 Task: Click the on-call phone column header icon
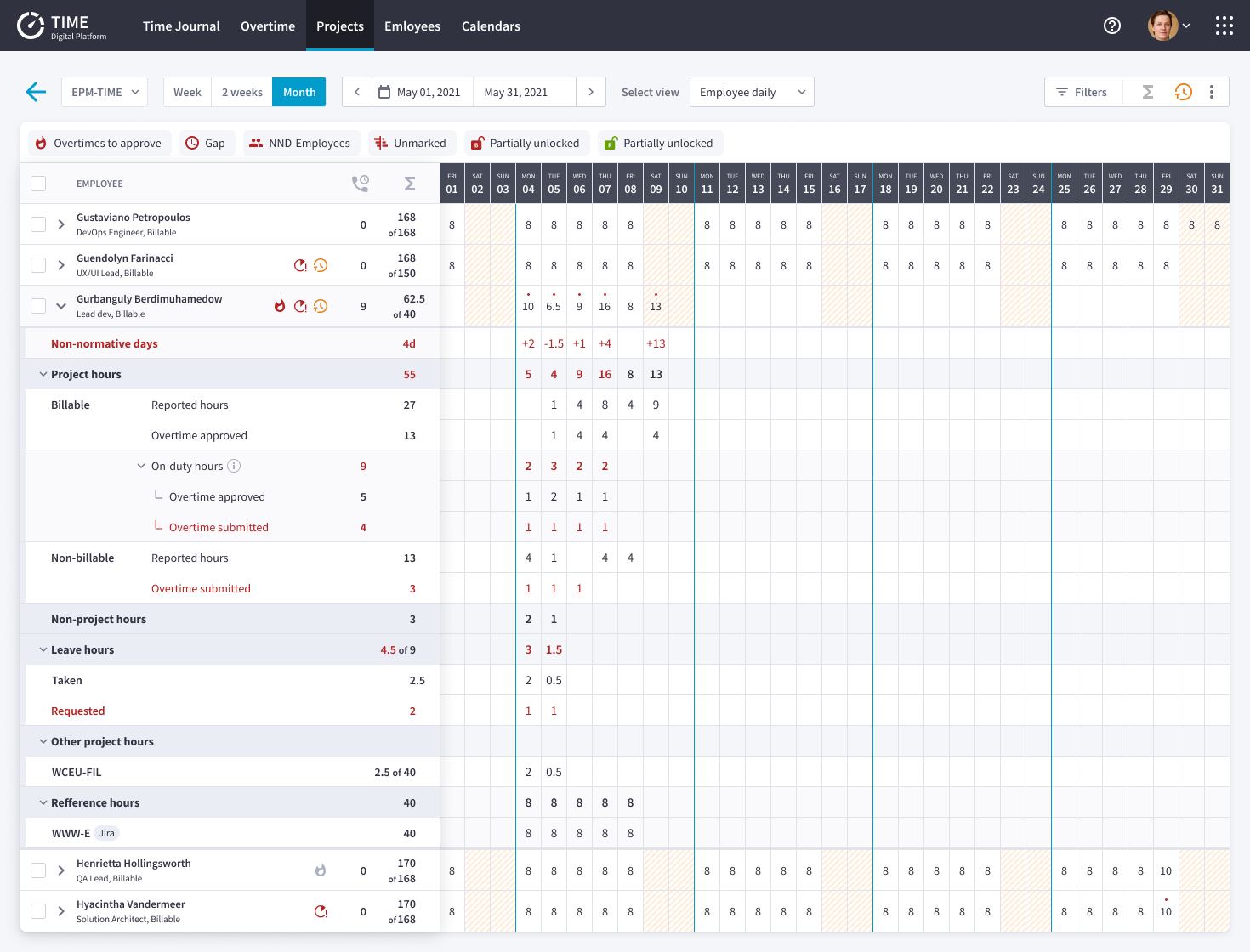pyautogui.click(x=361, y=184)
